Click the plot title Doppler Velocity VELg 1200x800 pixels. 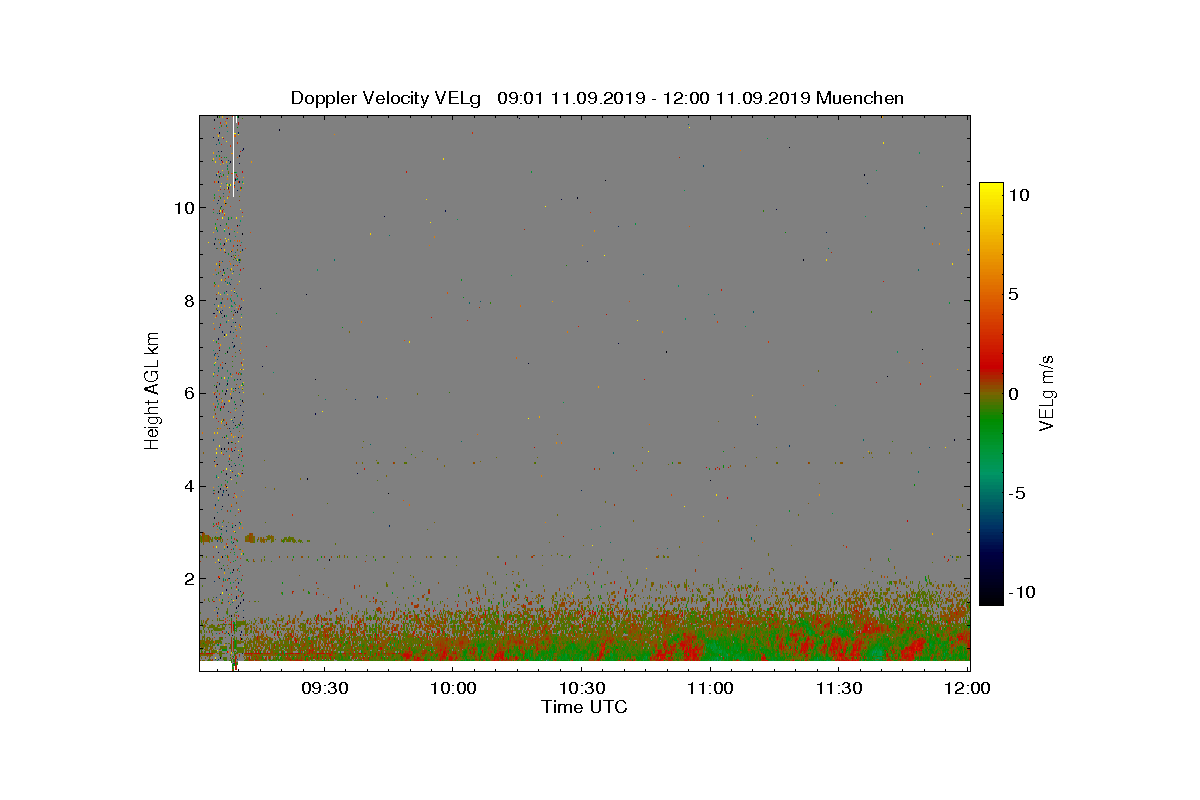pyautogui.click(x=386, y=98)
